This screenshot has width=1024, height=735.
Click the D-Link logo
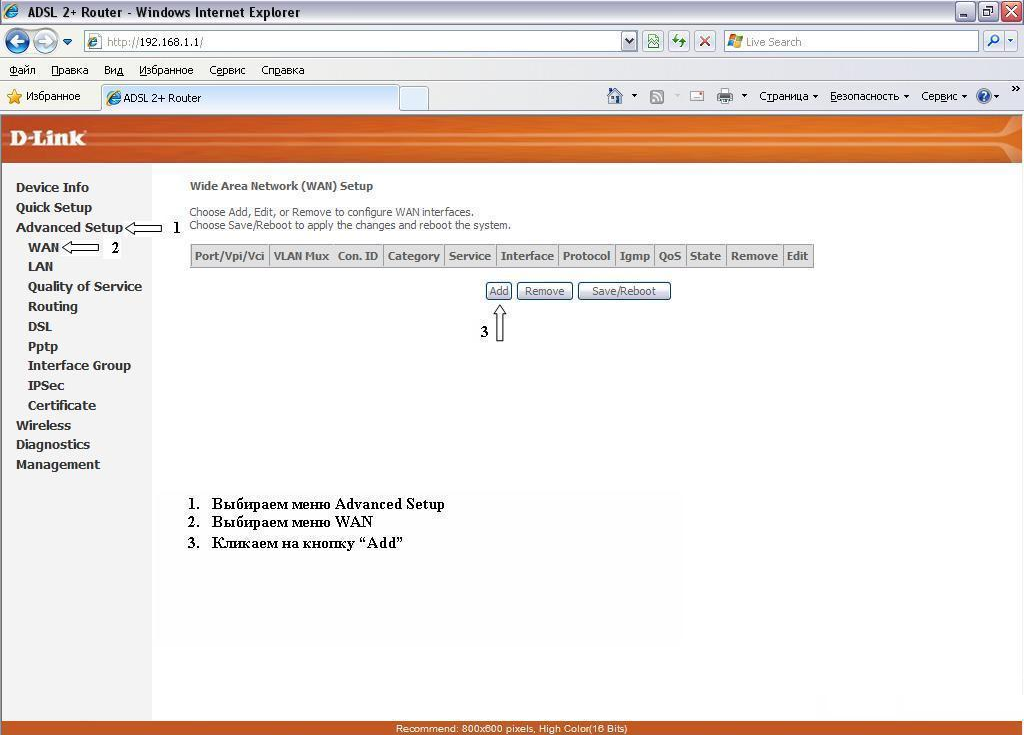click(x=48, y=138)
